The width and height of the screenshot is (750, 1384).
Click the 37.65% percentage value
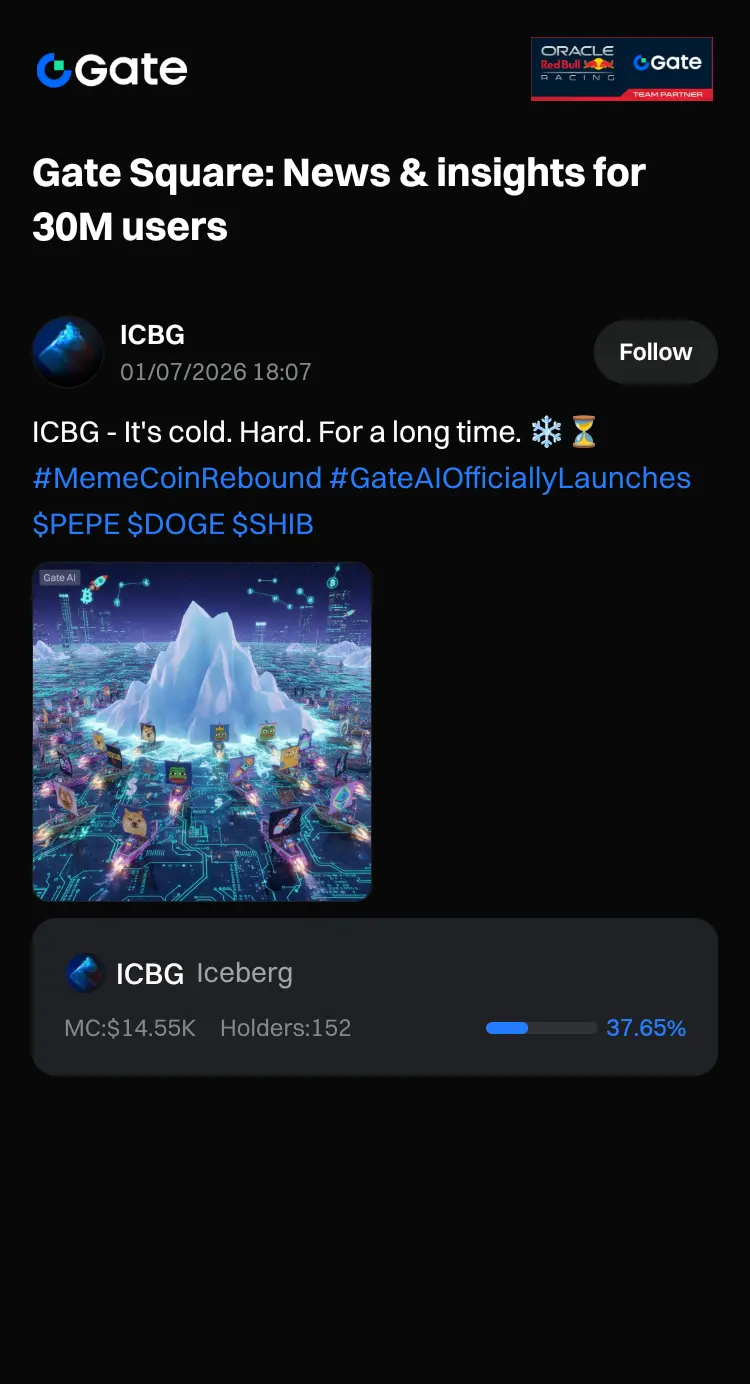point(646,1028)
